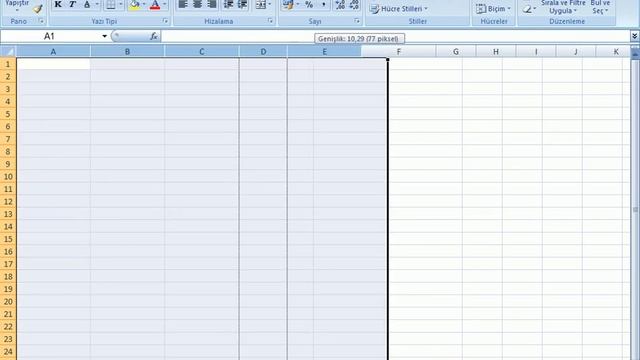Select column B header
The image size is (640, 360).
[x=127, y=51]
